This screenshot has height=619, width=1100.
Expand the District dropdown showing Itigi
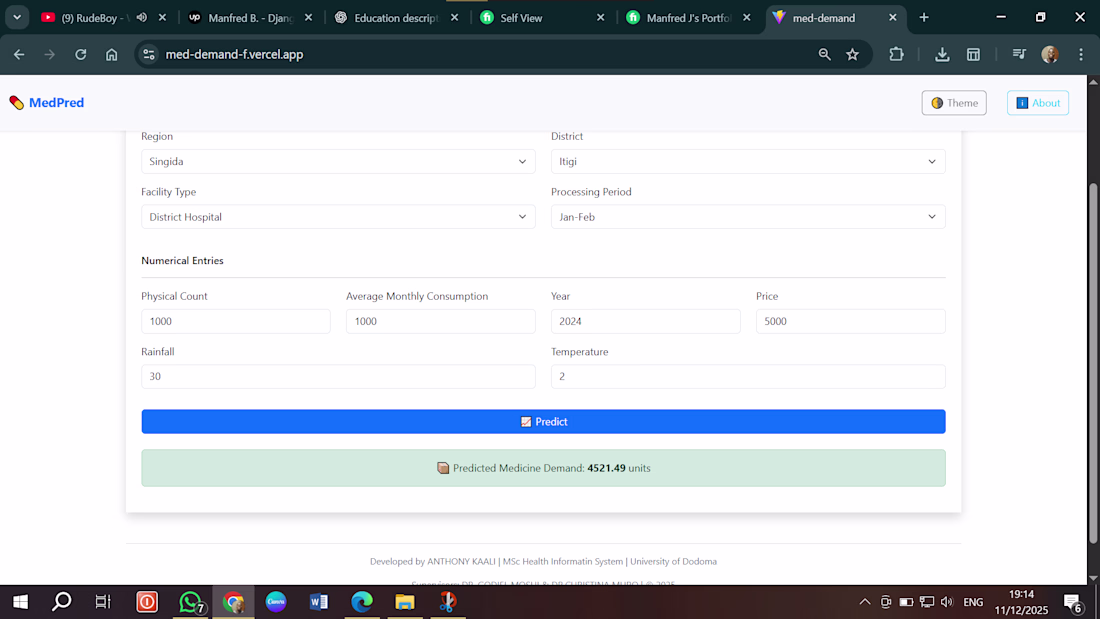pyautogui.click(x=748, y=161)
